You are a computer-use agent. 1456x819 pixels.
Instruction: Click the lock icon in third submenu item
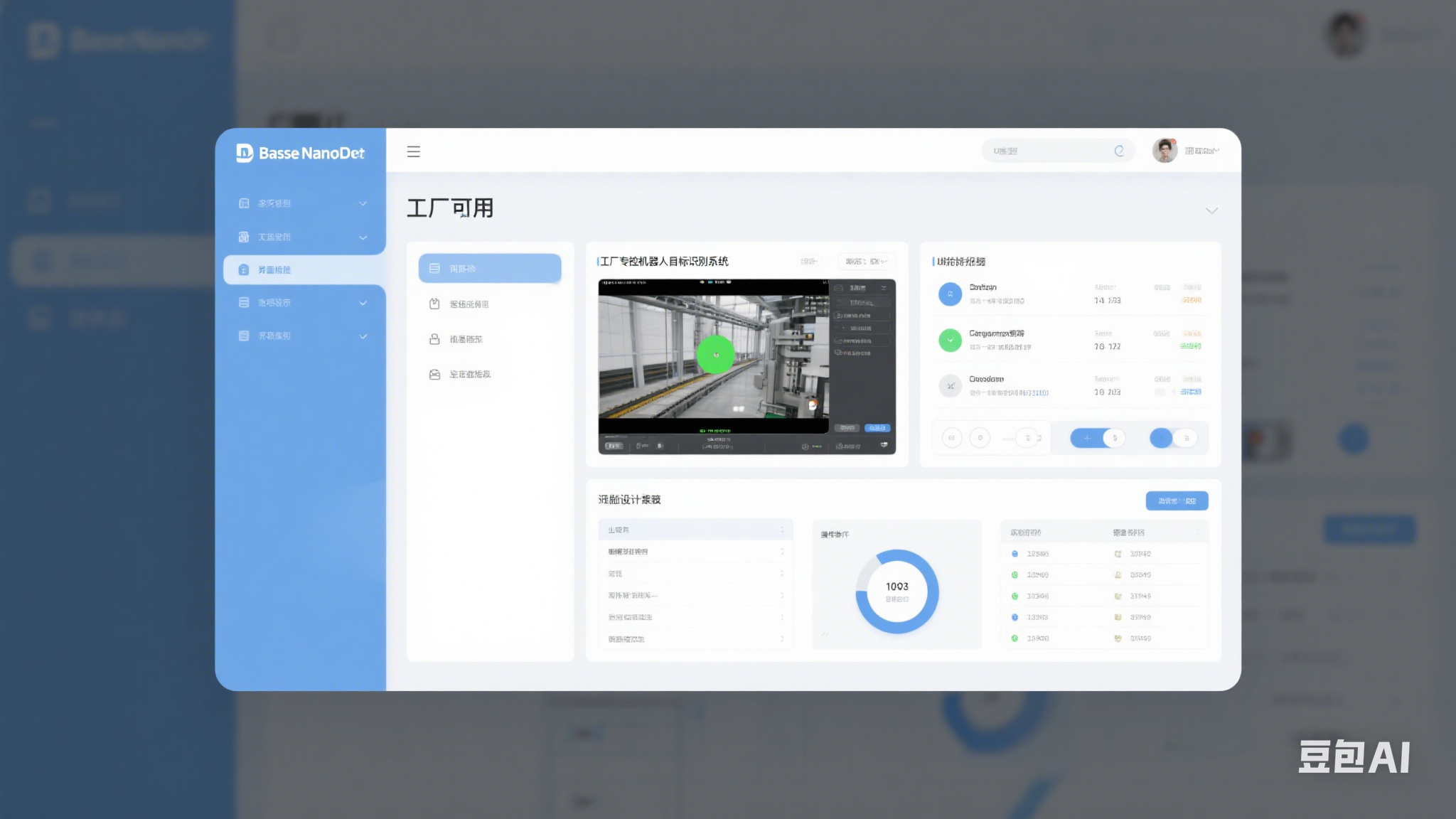click(x=434, y=339)
